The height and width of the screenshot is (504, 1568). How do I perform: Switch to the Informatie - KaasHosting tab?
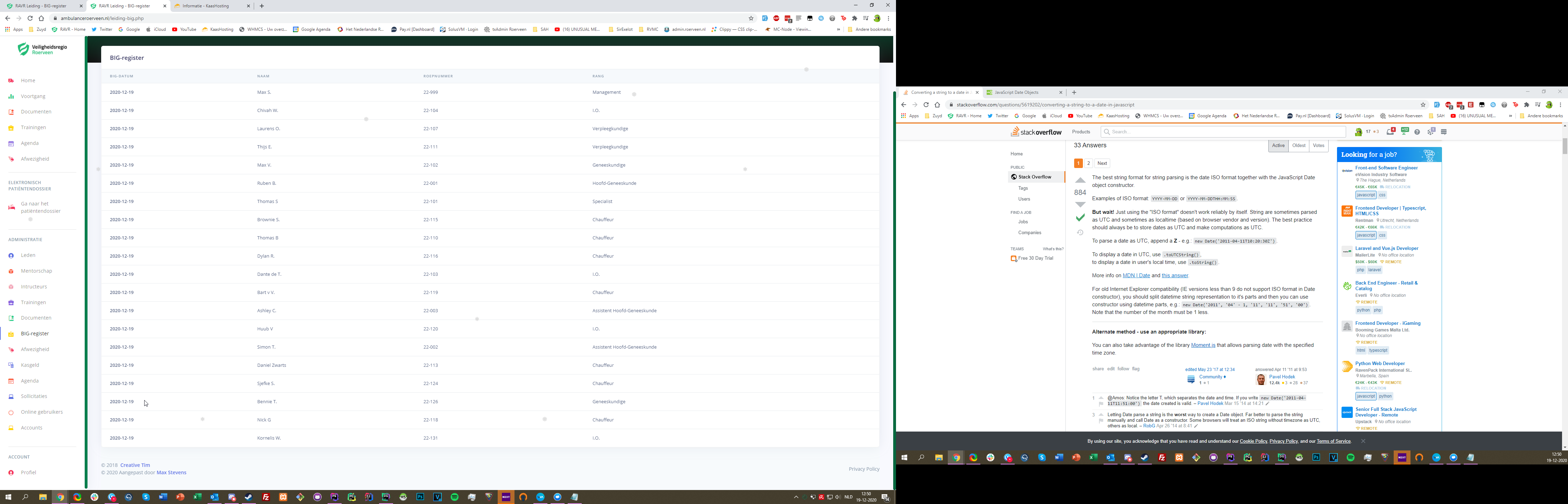[x=206, y=6]
